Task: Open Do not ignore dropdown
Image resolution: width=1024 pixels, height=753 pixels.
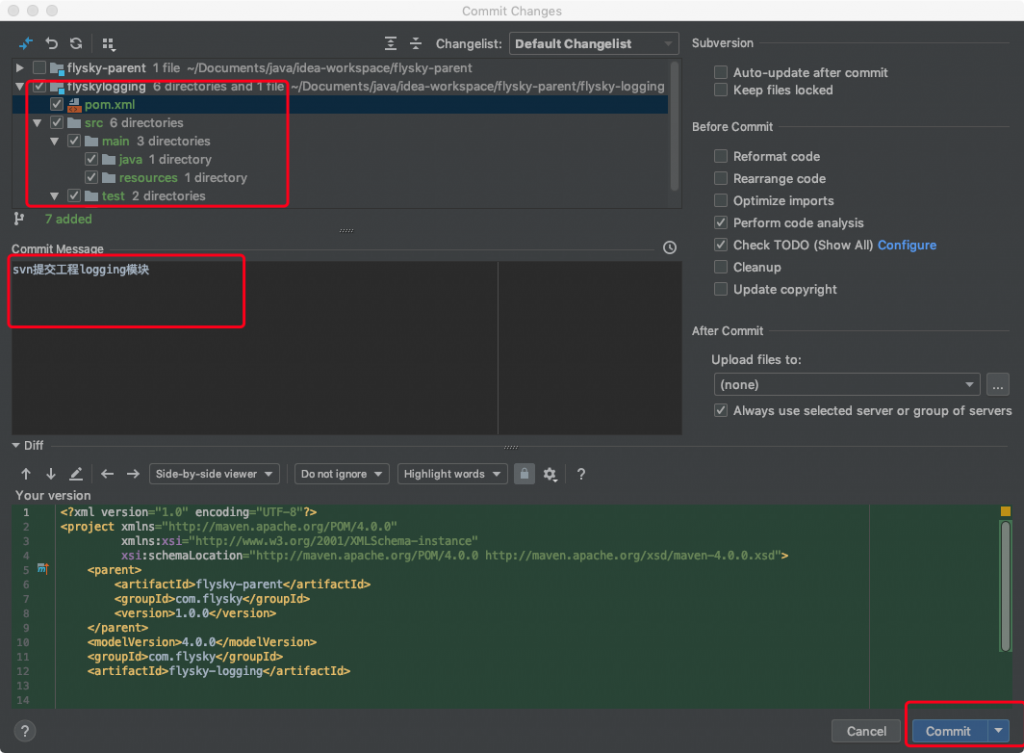Action: [342, 474]
